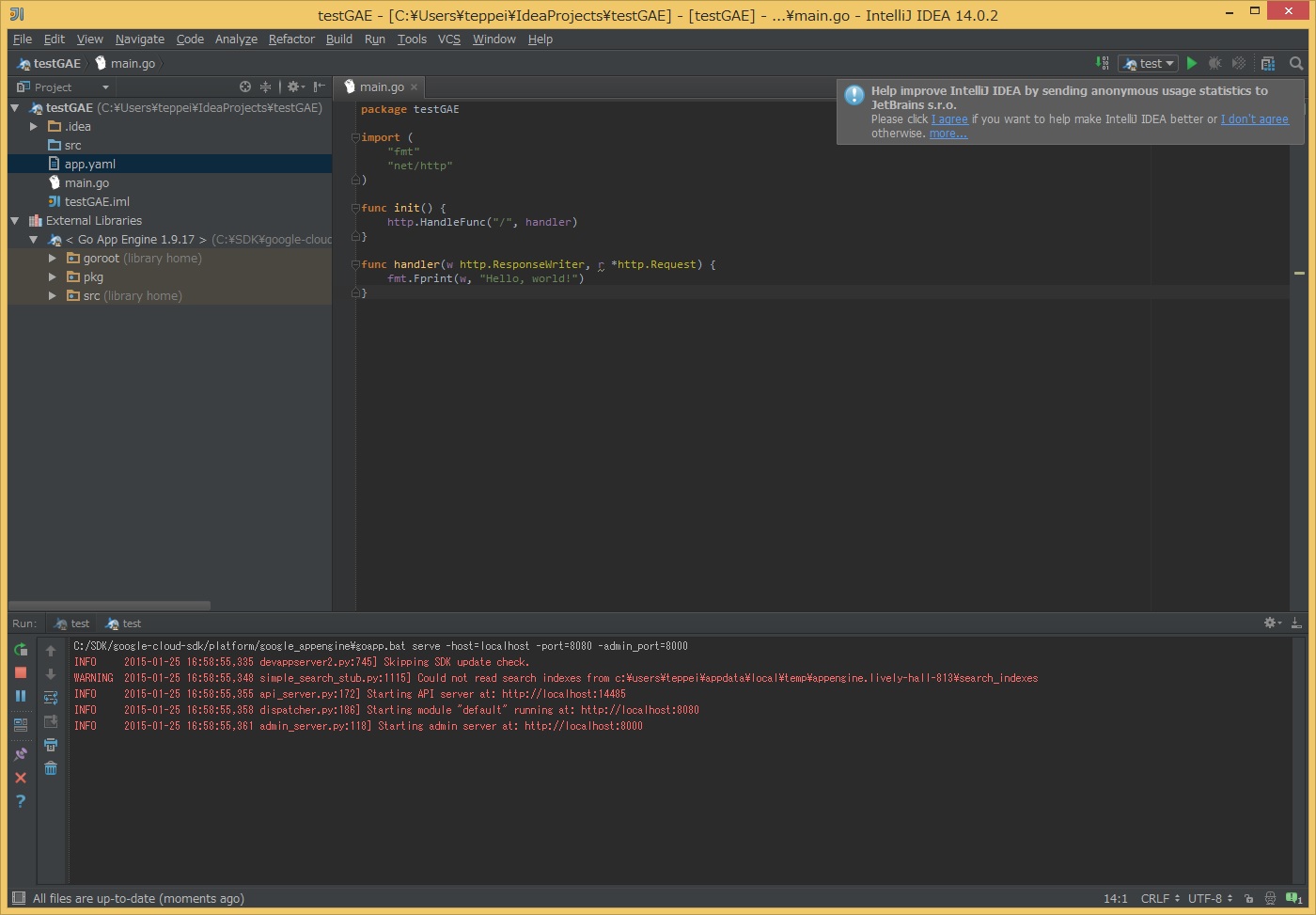Hide the Run tool window
This screenshot has height=915, width=1316.
coord(1296,623)
